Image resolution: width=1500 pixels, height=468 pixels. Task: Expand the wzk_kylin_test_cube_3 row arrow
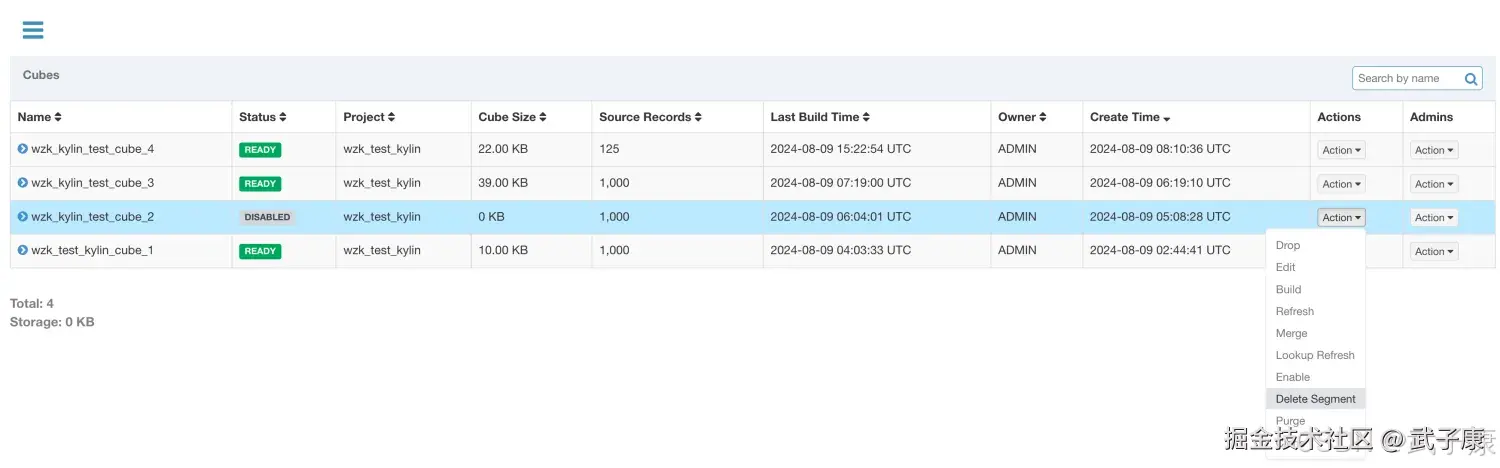tap(23, 183)
